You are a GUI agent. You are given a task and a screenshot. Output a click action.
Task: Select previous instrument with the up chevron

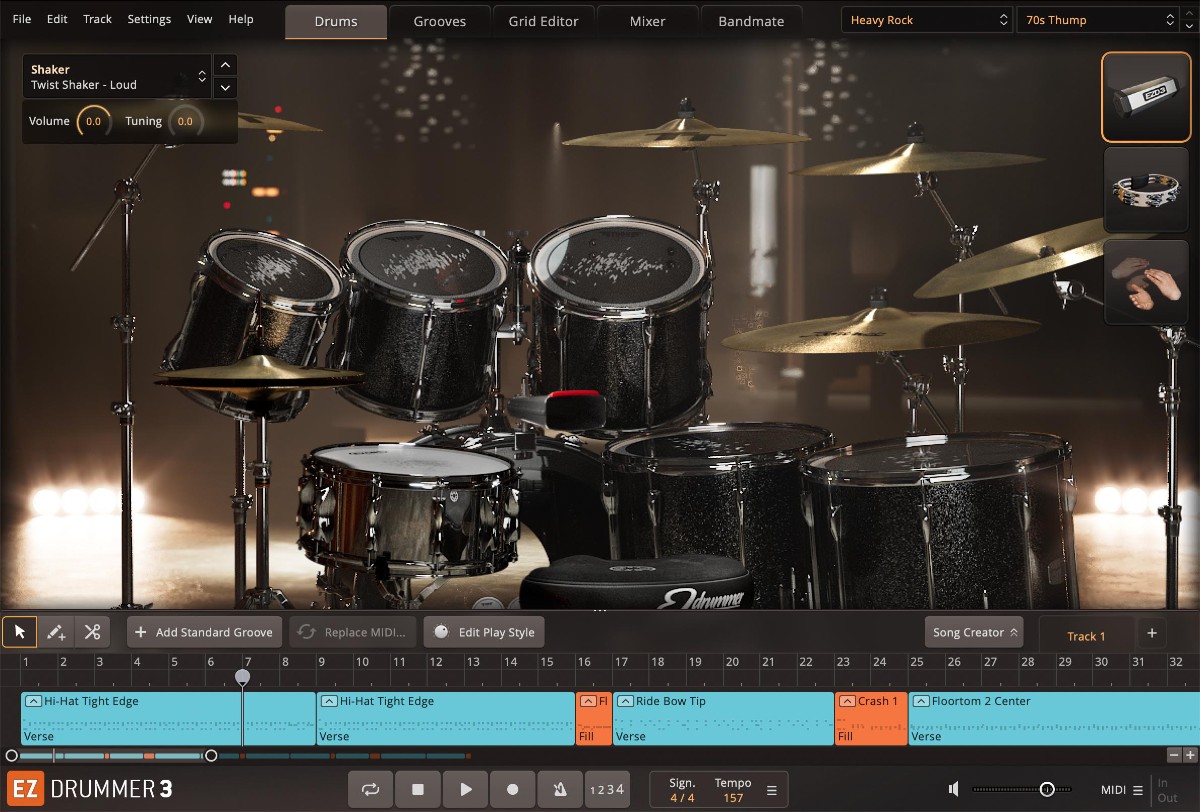point(226,65)
